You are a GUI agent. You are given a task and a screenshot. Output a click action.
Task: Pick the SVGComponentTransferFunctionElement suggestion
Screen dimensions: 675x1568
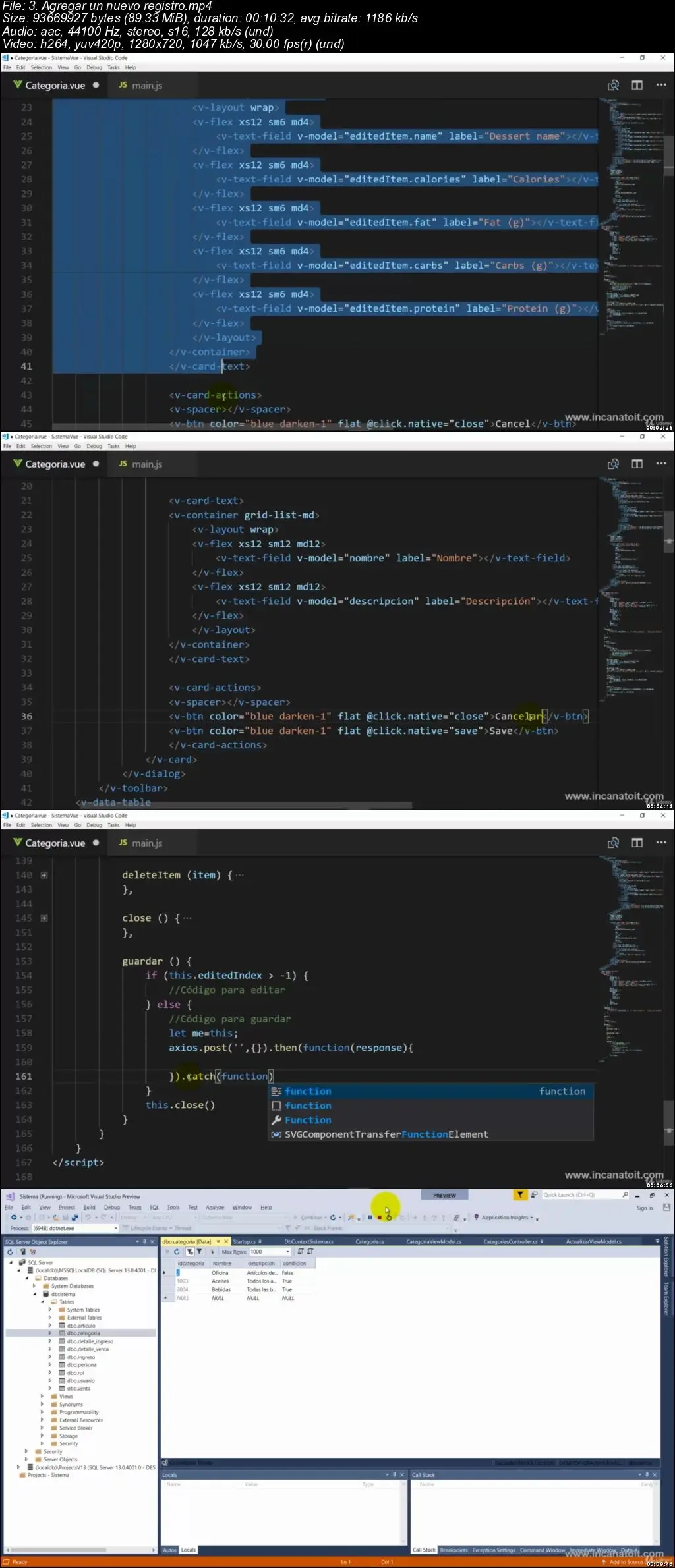tap(431, 1134)
